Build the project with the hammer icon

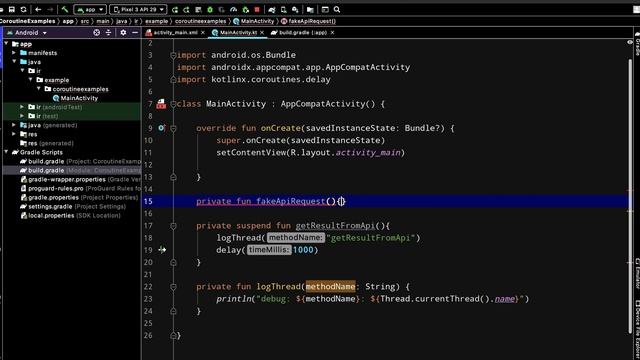(x=65, y=9)
